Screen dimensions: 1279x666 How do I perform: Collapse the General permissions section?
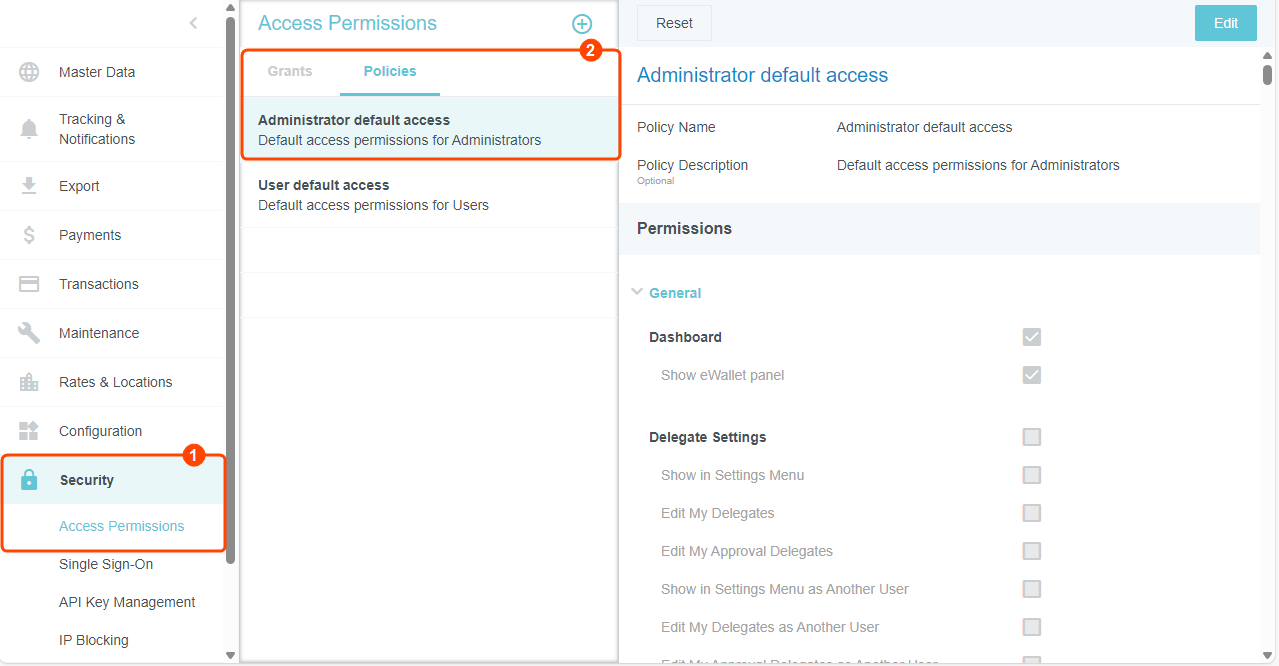pos(638,292)
